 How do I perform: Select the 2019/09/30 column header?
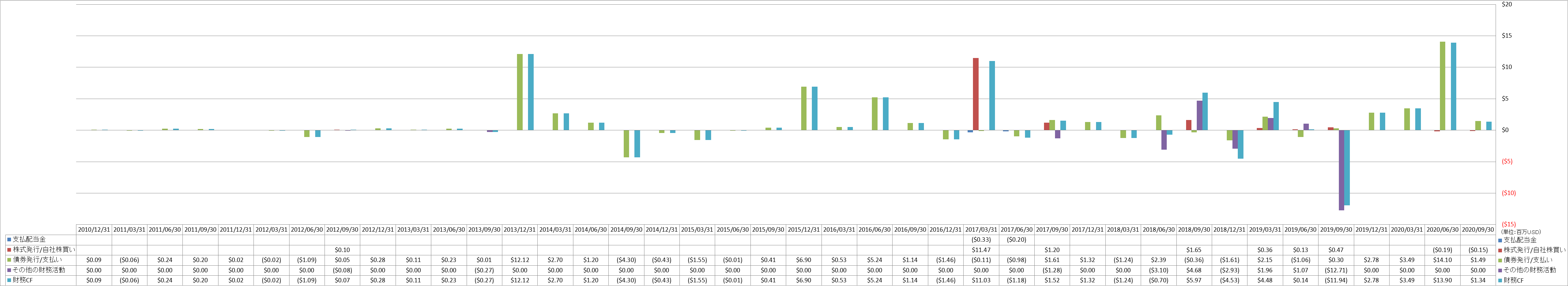(1336, 229)
